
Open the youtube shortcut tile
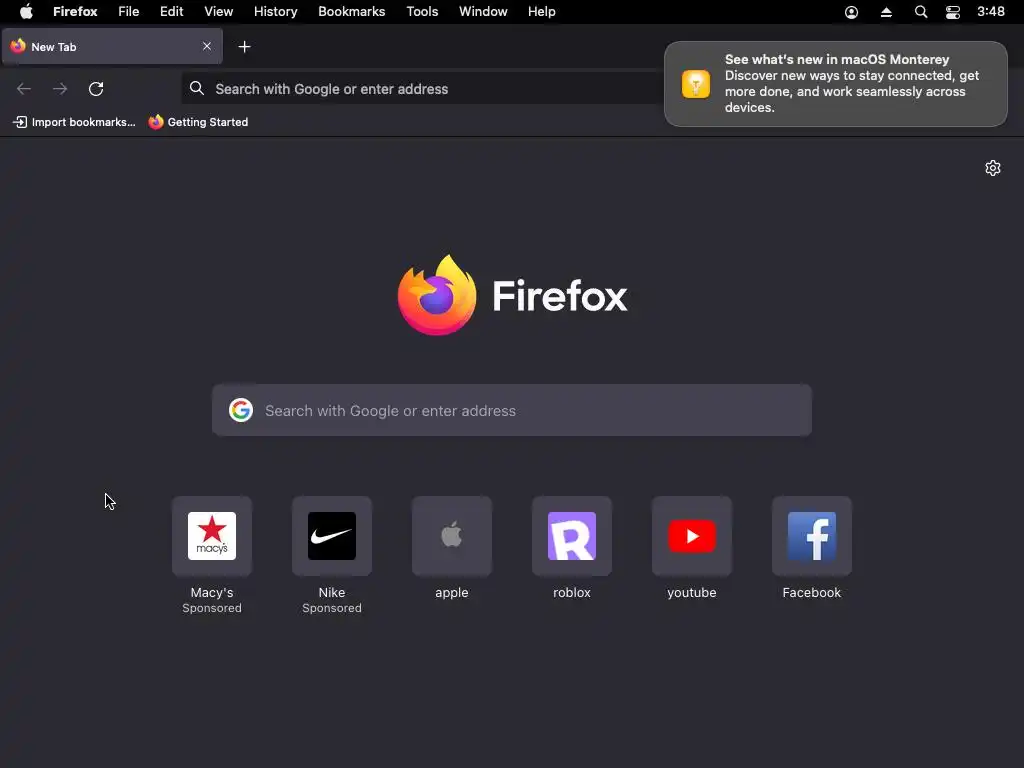pos(692,536)
